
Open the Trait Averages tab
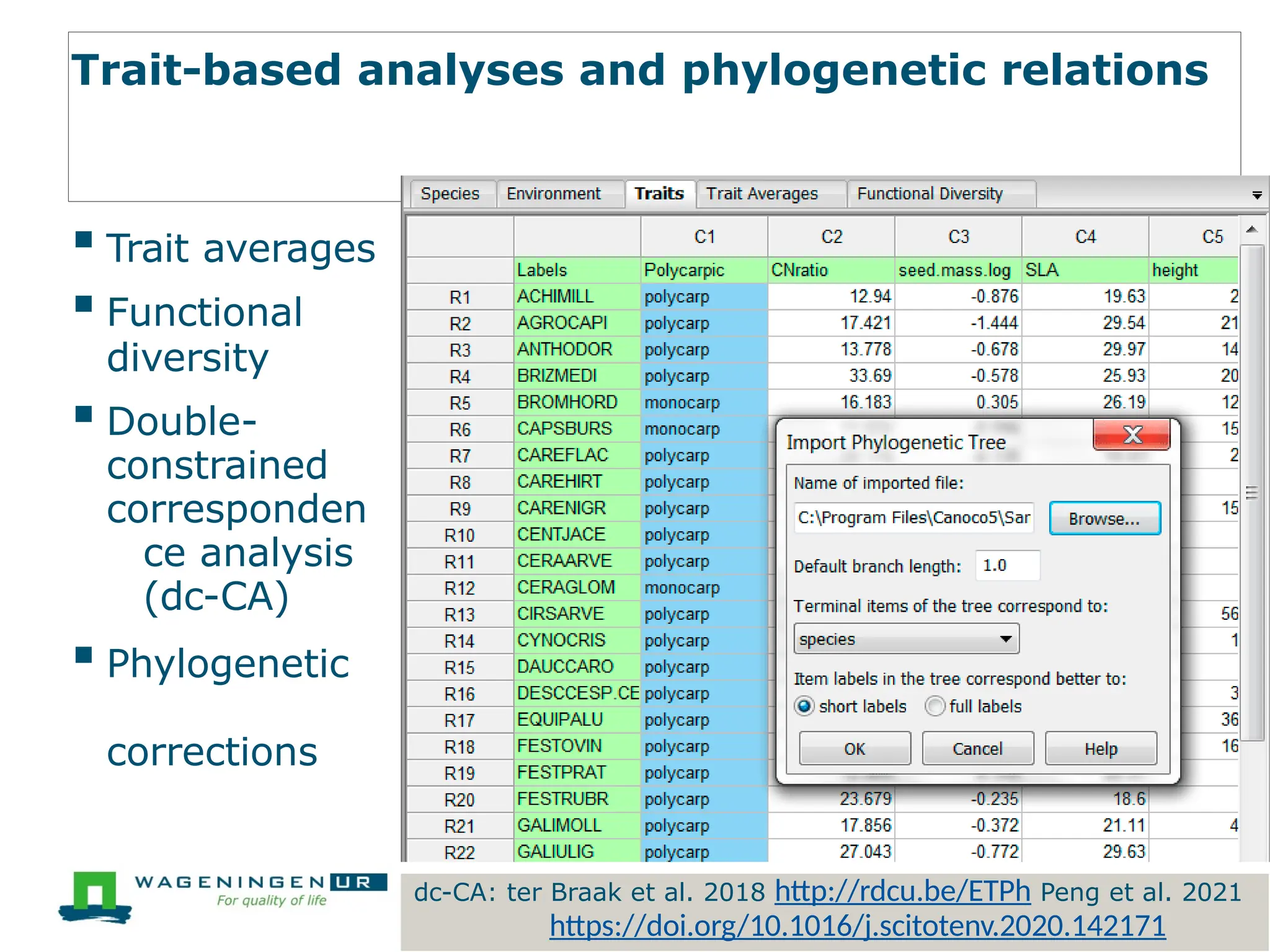click(x=762, y=194)
